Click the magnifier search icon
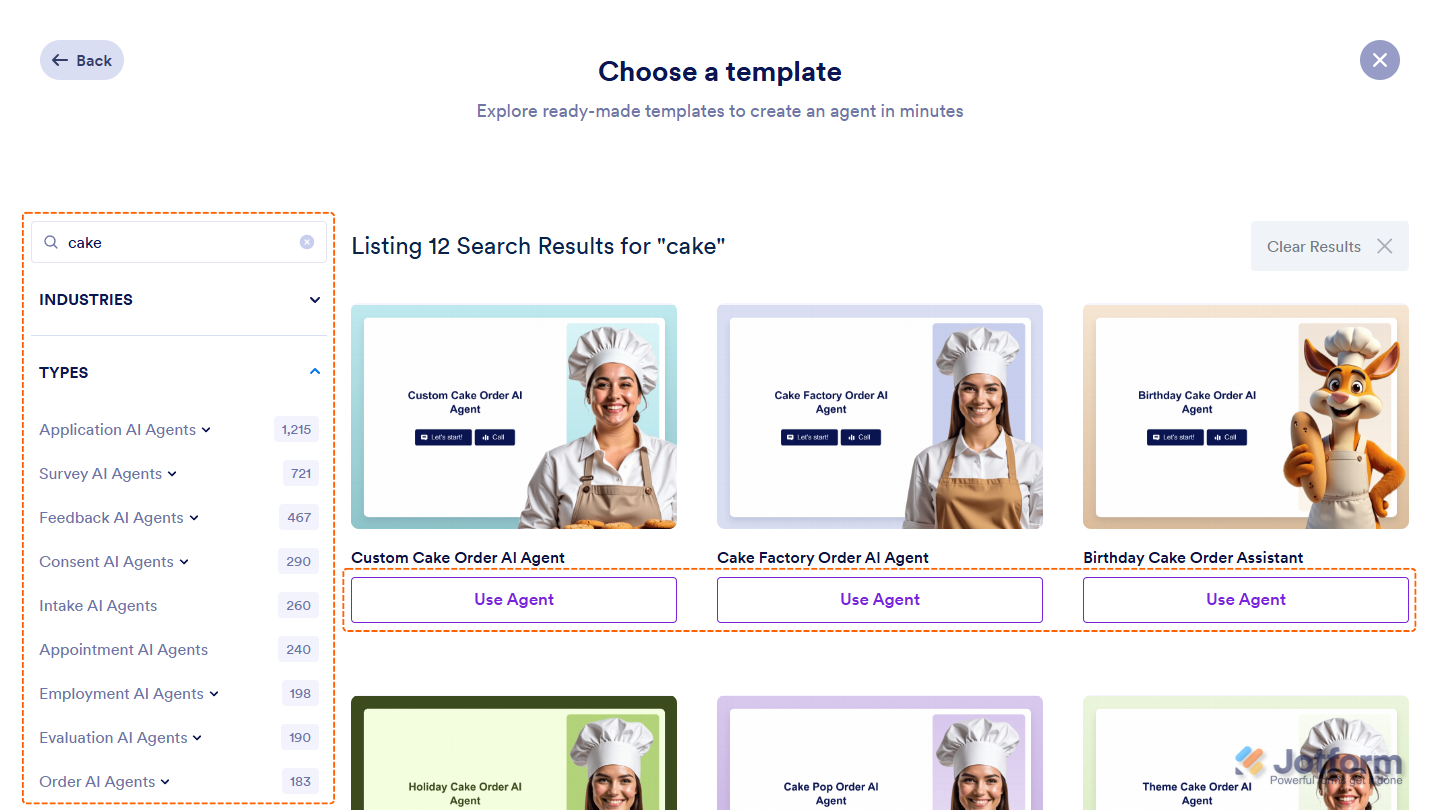This screenshot has width=1440, height=810. (x=51, y=242)
